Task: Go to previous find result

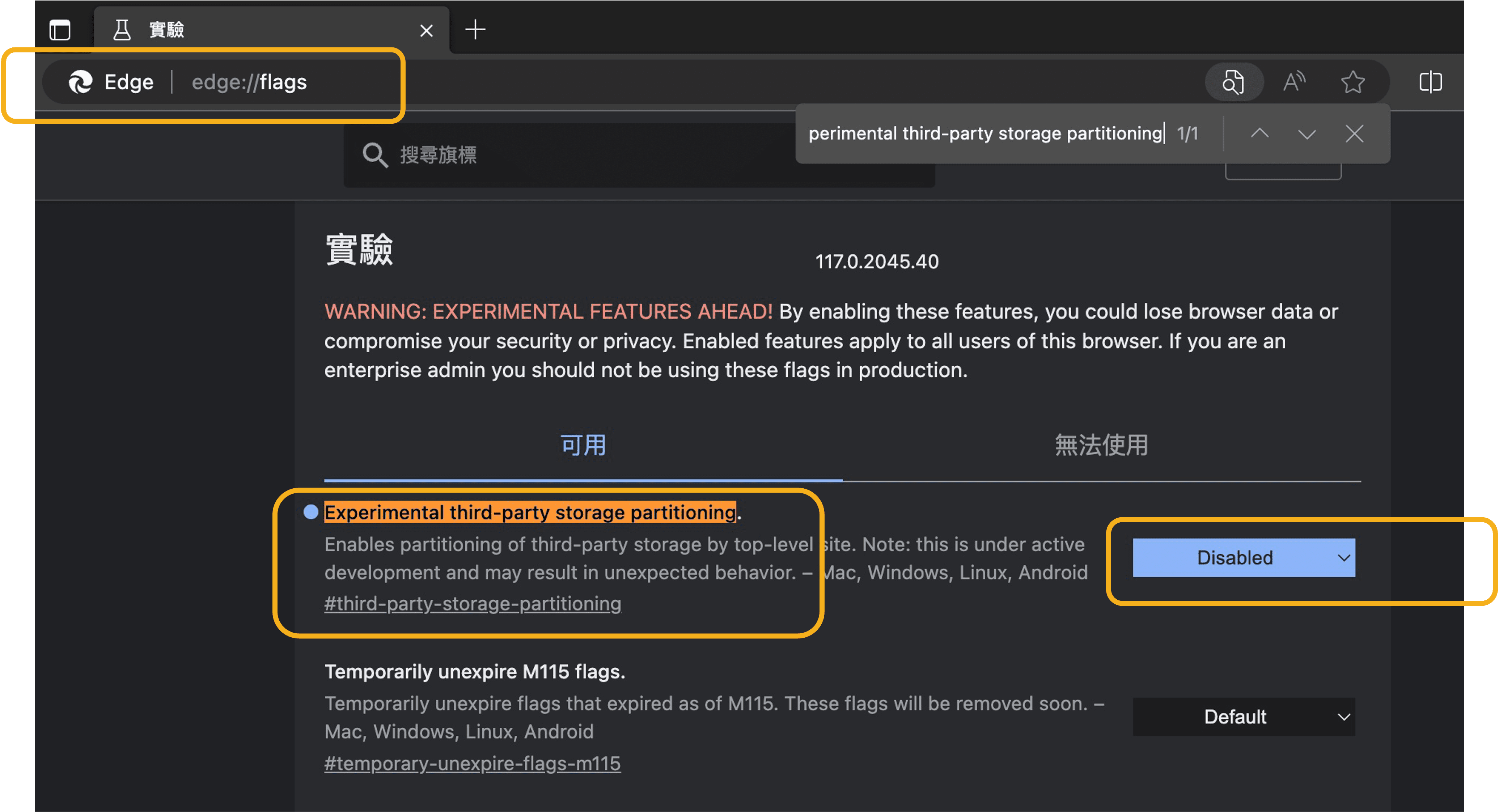Action: [x=1259, y=134]
